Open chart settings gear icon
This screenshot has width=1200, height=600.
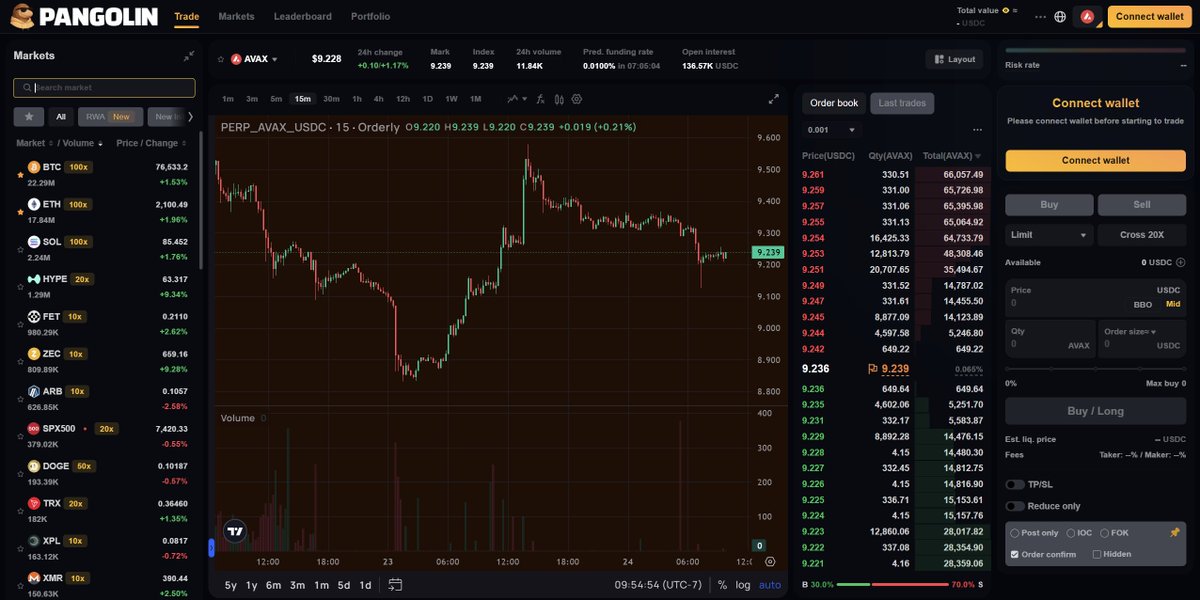577,99
